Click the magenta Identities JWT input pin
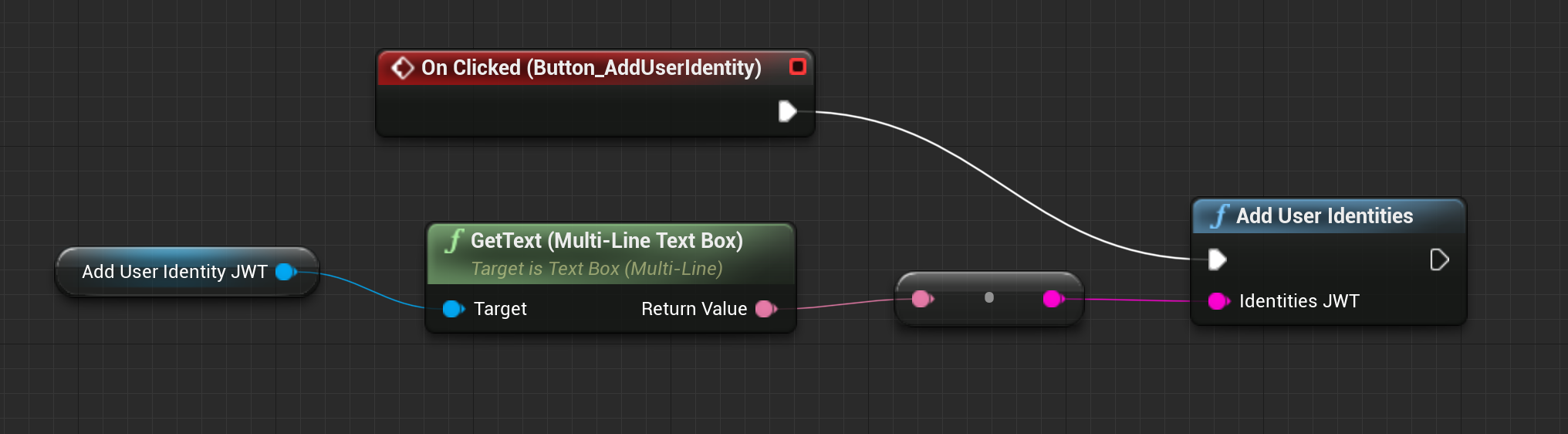The width and height of the screenshot is (1568, 434). click(1218, 301)
